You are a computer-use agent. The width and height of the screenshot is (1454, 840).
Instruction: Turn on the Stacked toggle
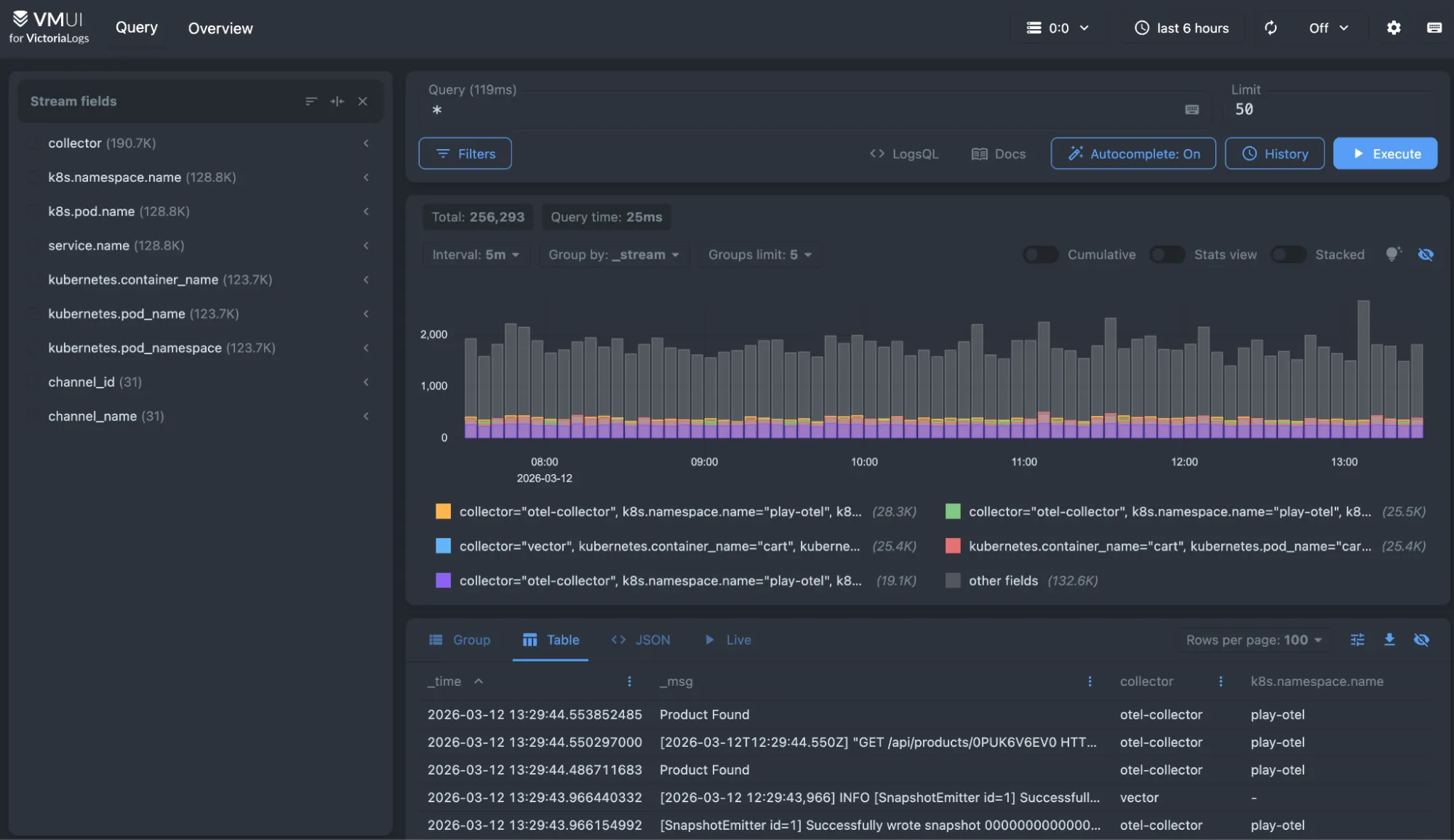1287,255
